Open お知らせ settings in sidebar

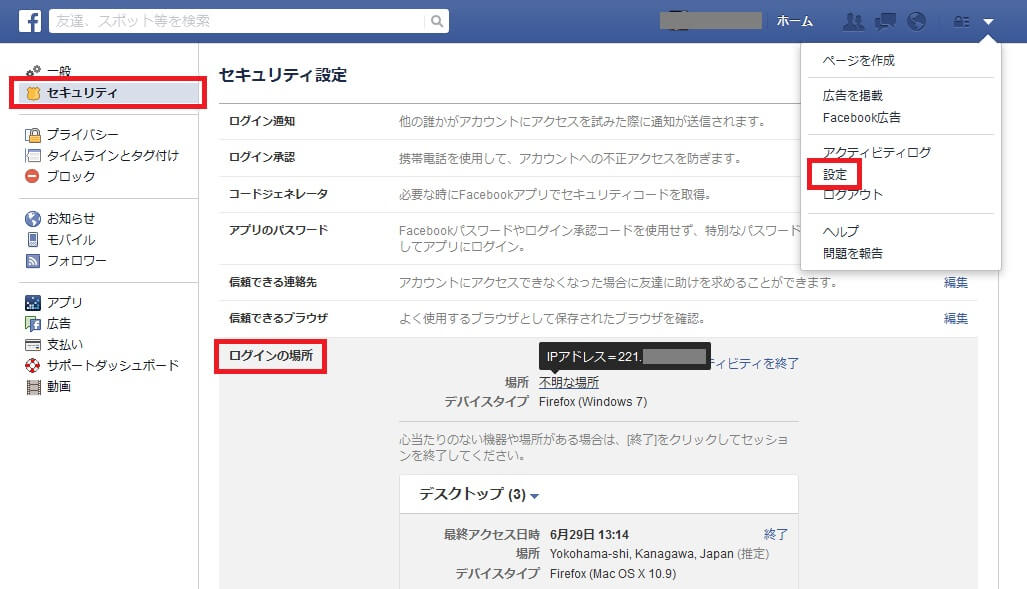pyautogui.click(x=71, y=219)
